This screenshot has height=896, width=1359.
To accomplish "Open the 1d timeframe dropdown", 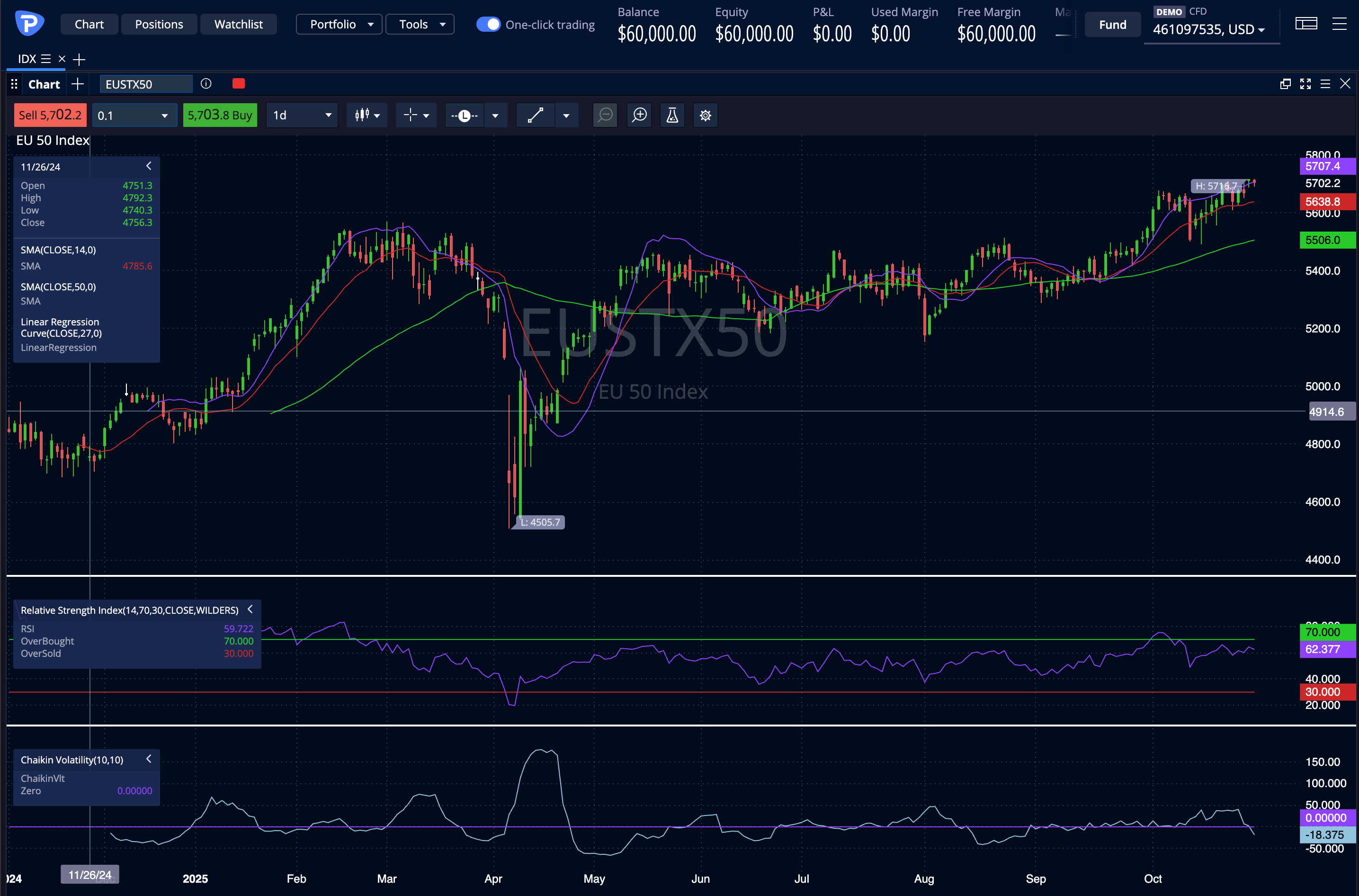I will point(302,115).
